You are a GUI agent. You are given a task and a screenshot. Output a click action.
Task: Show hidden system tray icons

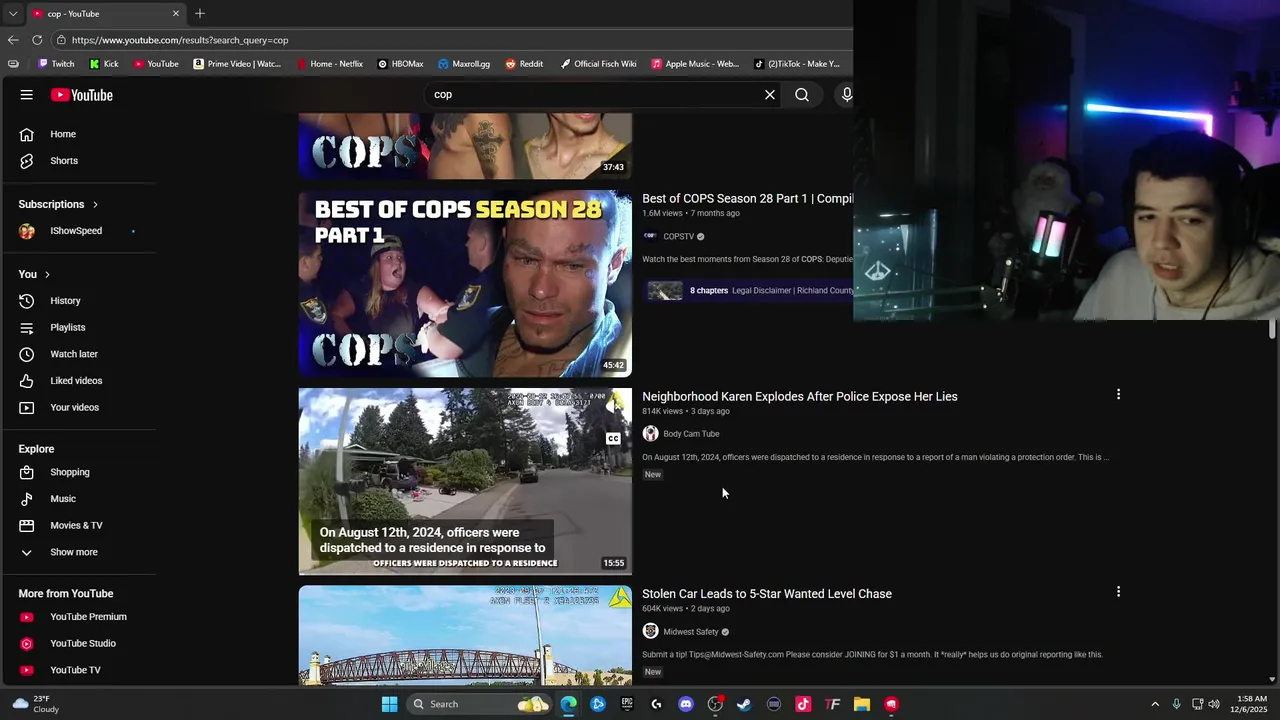1155,704
